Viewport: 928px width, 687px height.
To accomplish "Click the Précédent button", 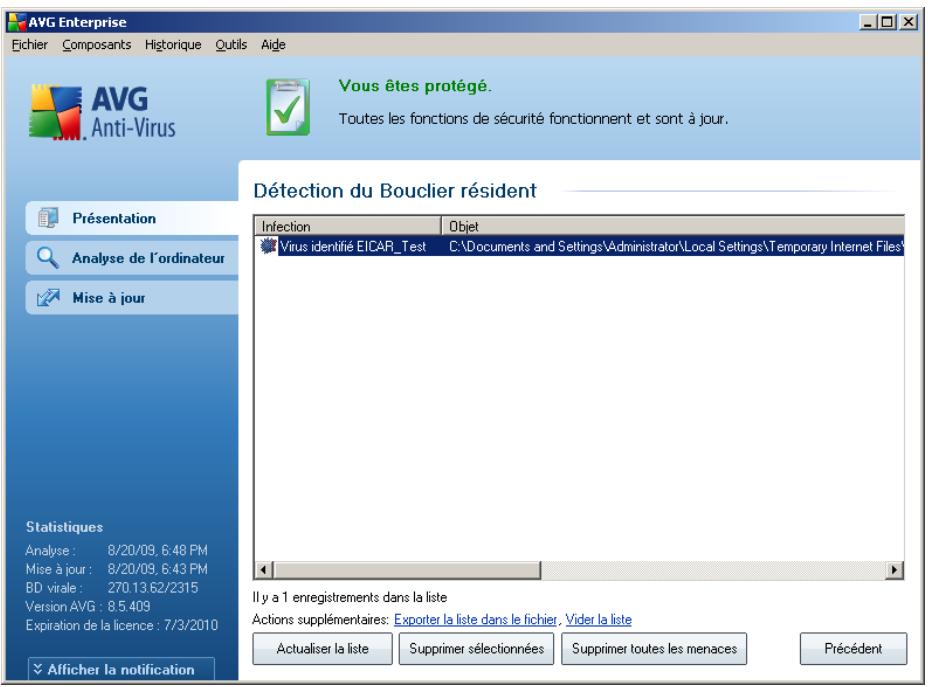I will point(853,649).
